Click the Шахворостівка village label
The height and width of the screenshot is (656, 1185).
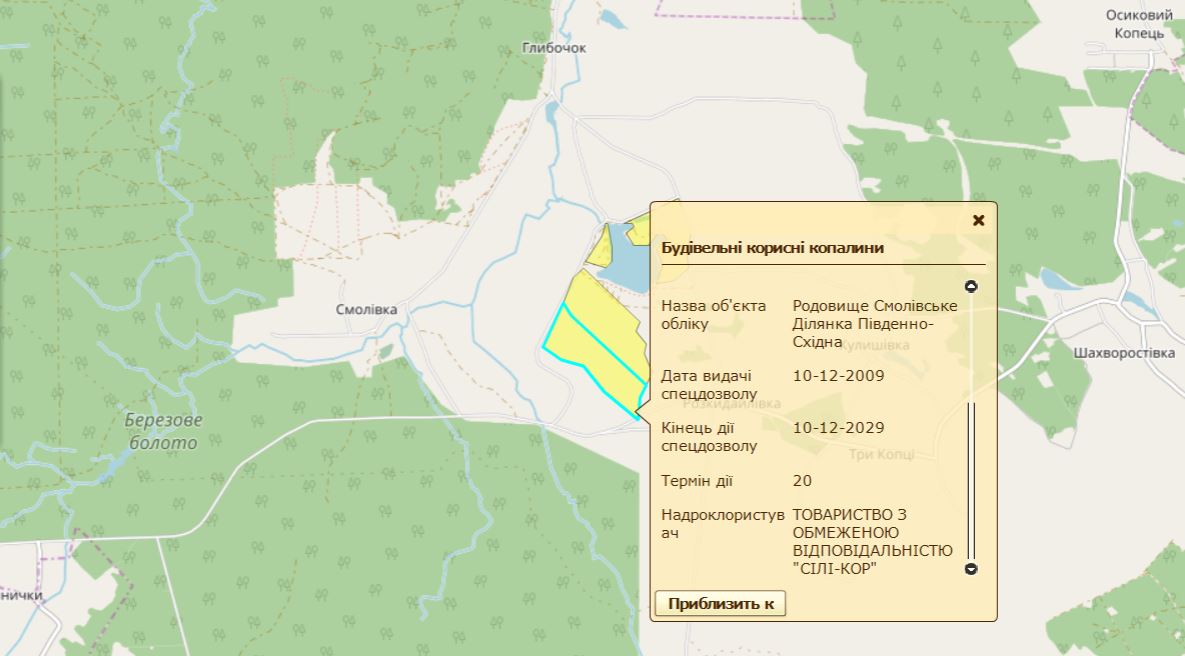coord(1123,353)
